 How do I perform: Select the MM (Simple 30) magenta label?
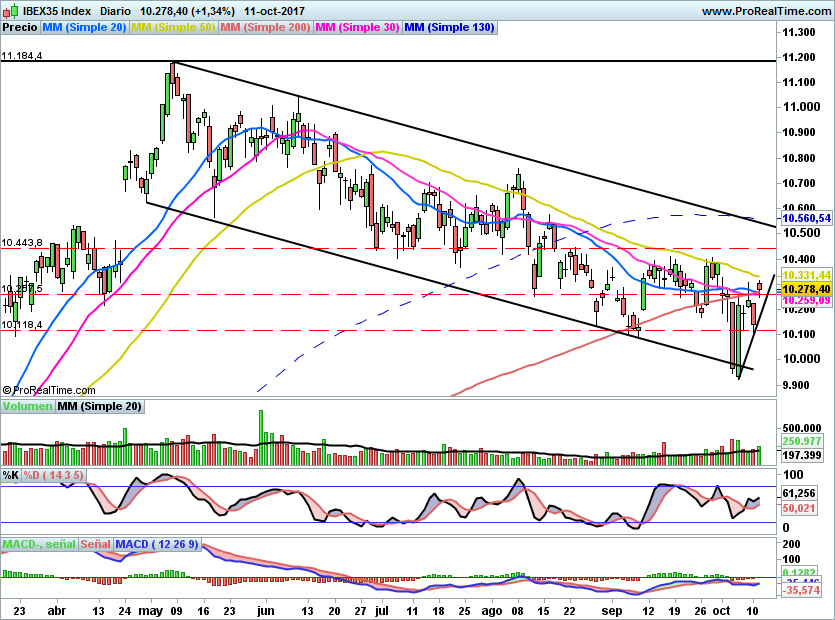[x=357, y=28]
